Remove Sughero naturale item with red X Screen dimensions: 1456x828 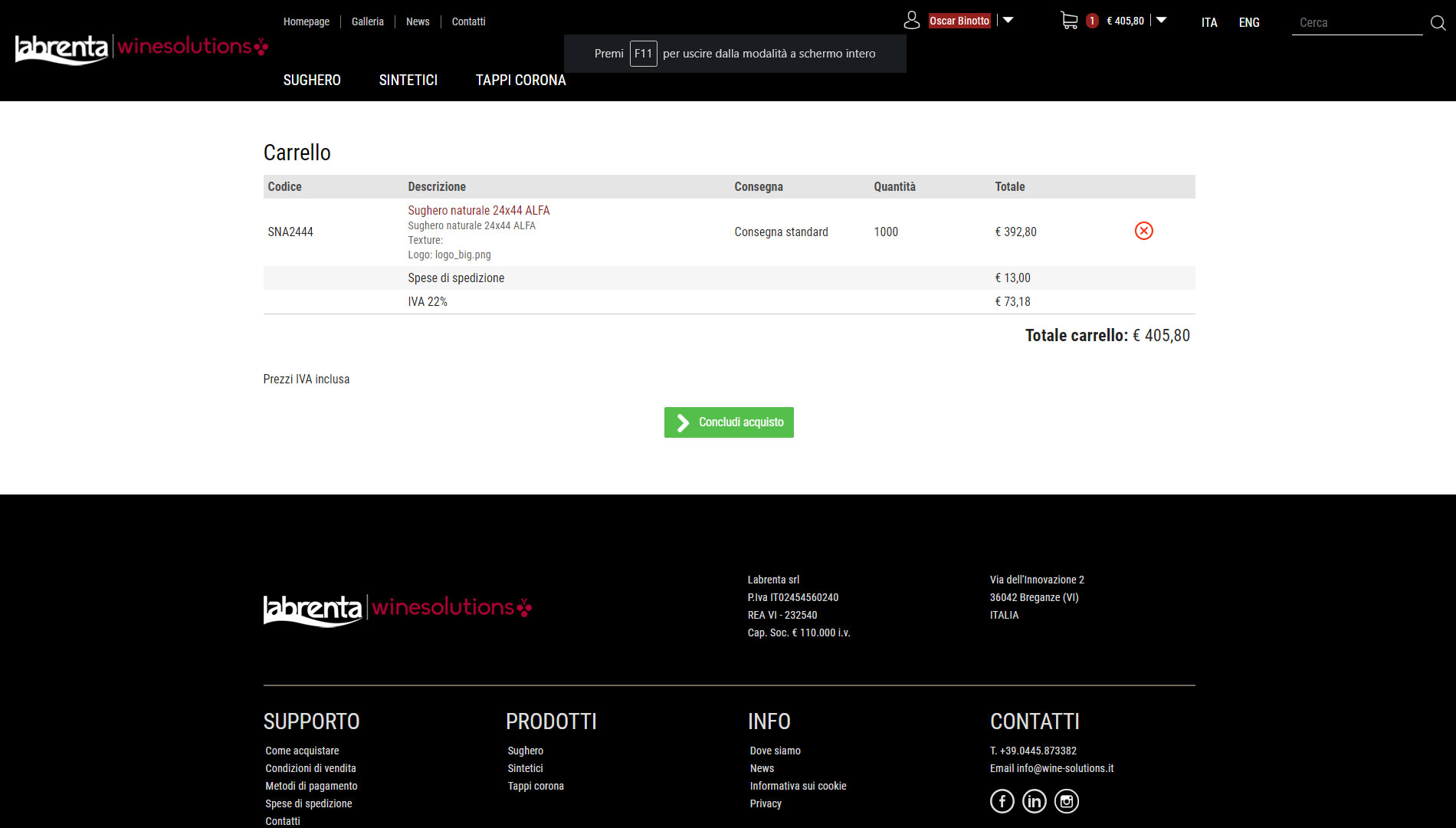pos(1143,231)
